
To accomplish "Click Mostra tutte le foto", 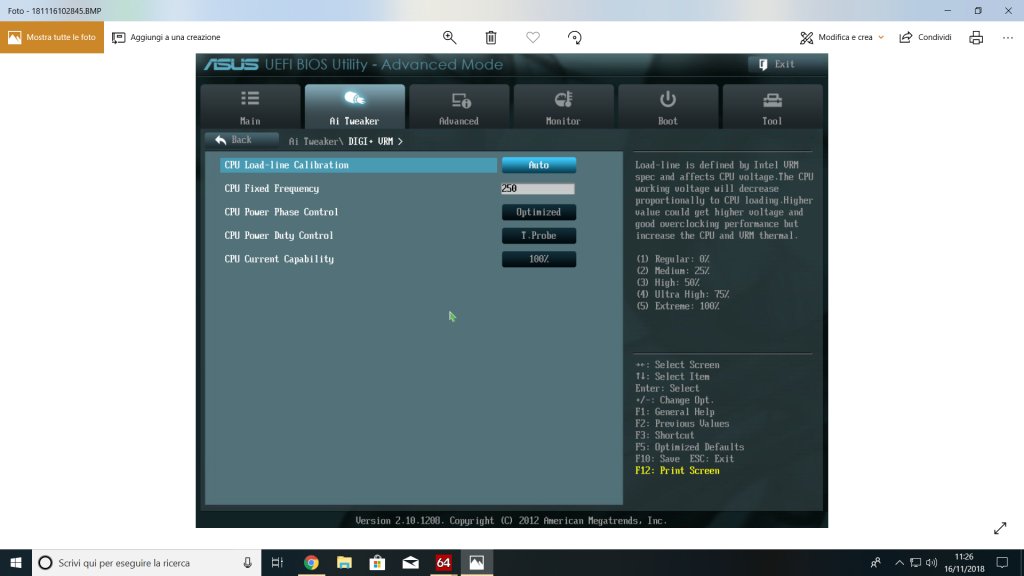I will click(52, 37).
